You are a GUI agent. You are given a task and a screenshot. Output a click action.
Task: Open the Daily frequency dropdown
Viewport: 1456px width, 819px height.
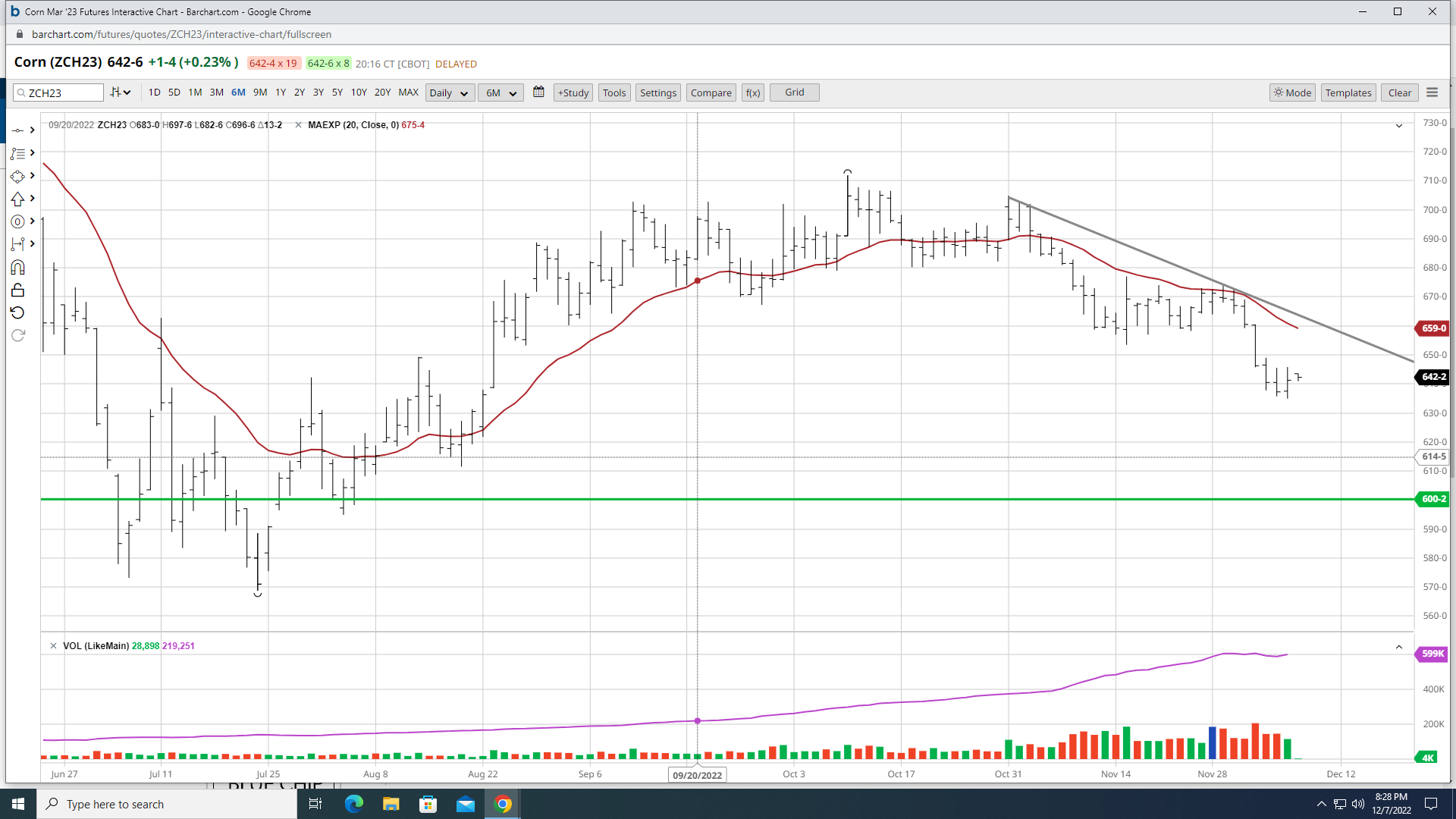(449, 93)
